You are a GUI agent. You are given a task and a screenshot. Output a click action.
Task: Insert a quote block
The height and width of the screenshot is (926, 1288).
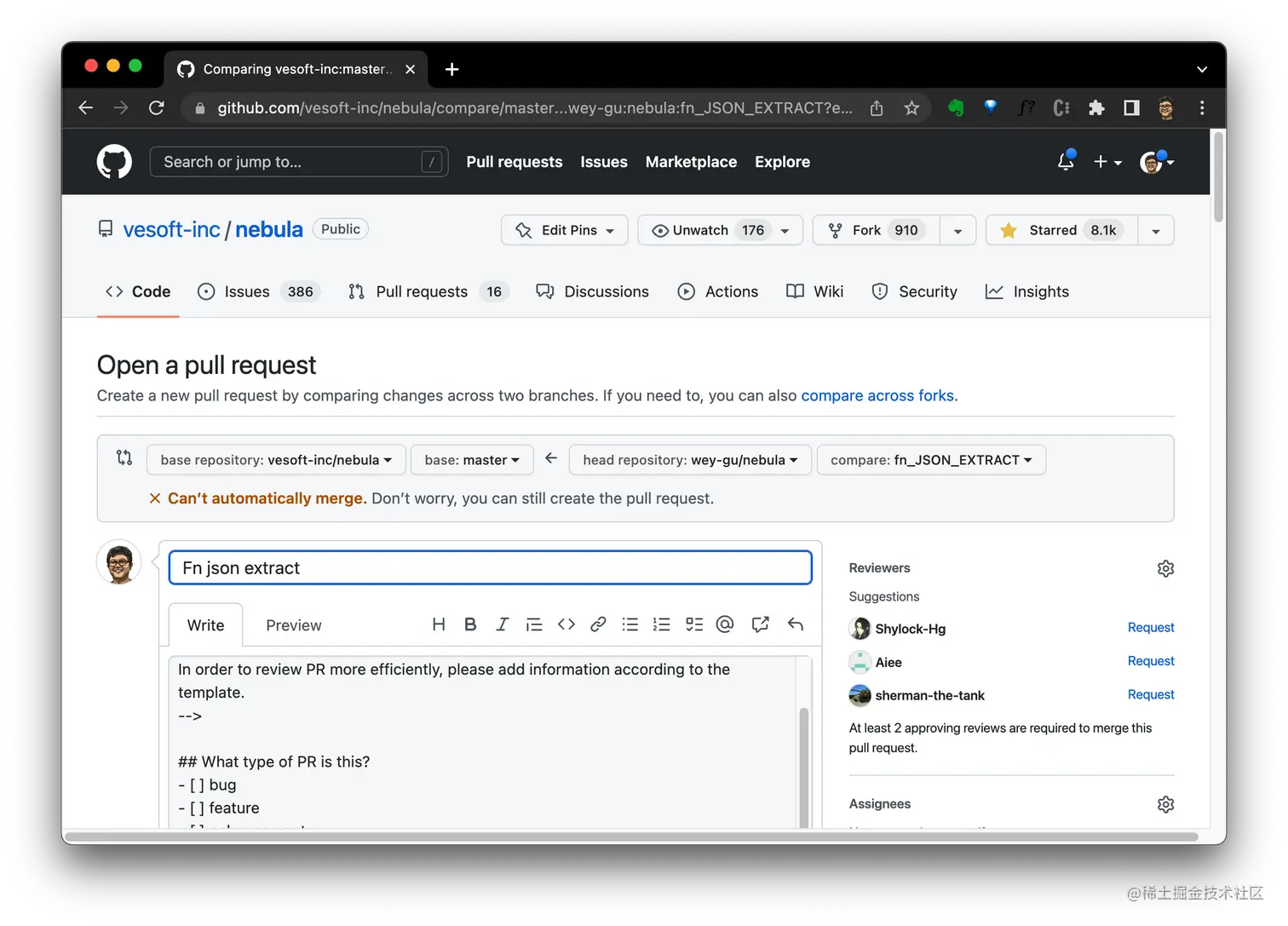tap(534, 624)
